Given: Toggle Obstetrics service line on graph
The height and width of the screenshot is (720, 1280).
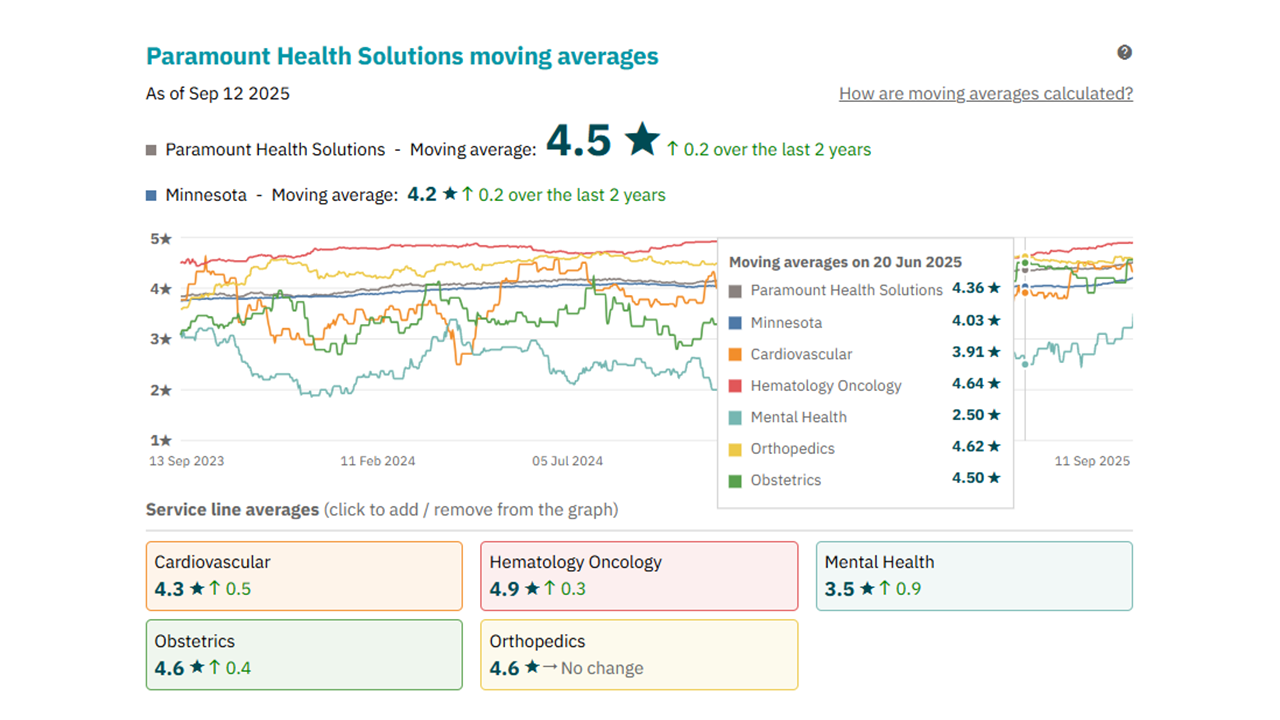Looking at the screenshot, I should (x=304, y=655).
